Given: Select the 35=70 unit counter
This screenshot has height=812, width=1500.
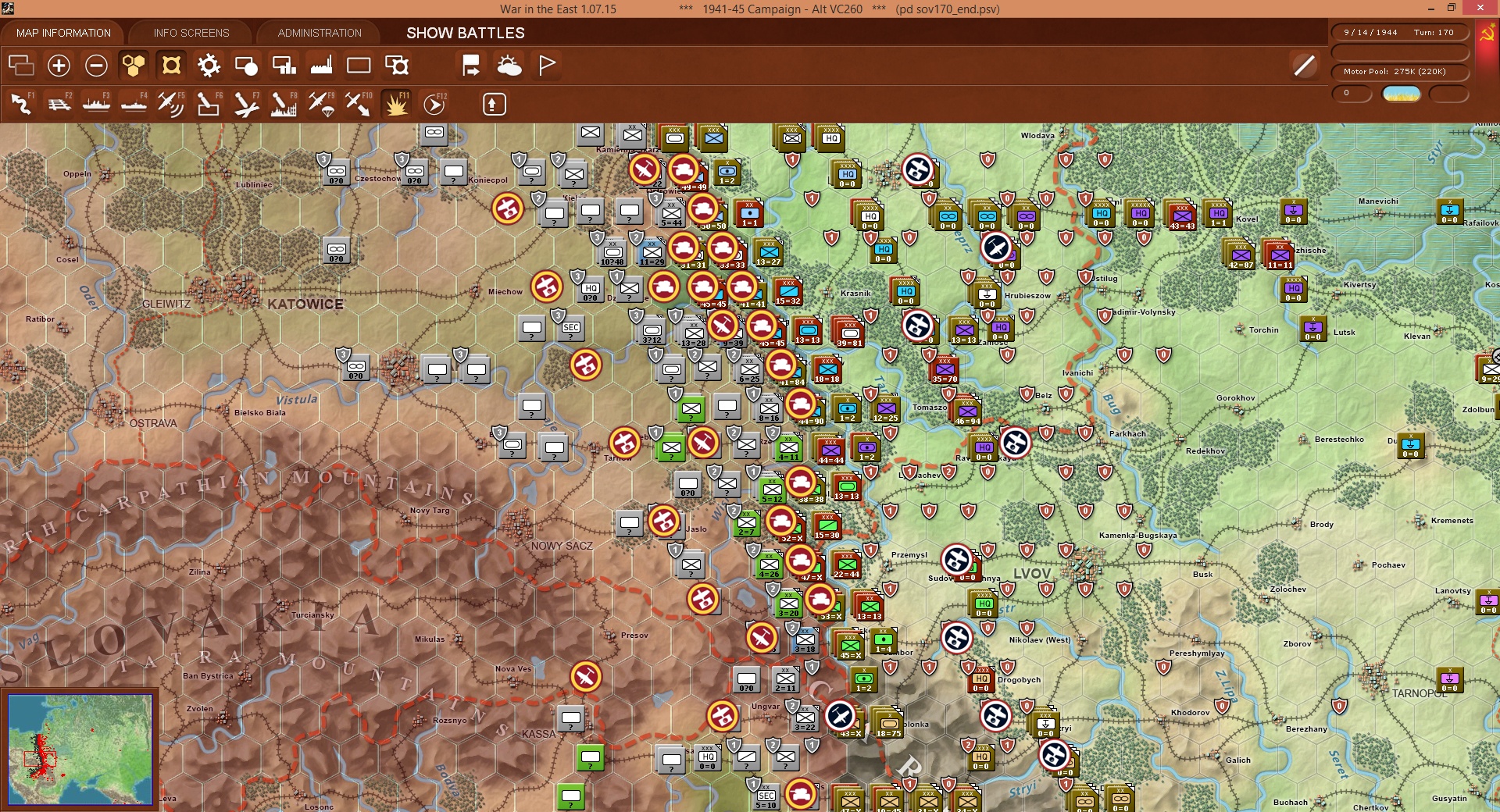Looking at the screenshot, I should click(x=945, y=368).
